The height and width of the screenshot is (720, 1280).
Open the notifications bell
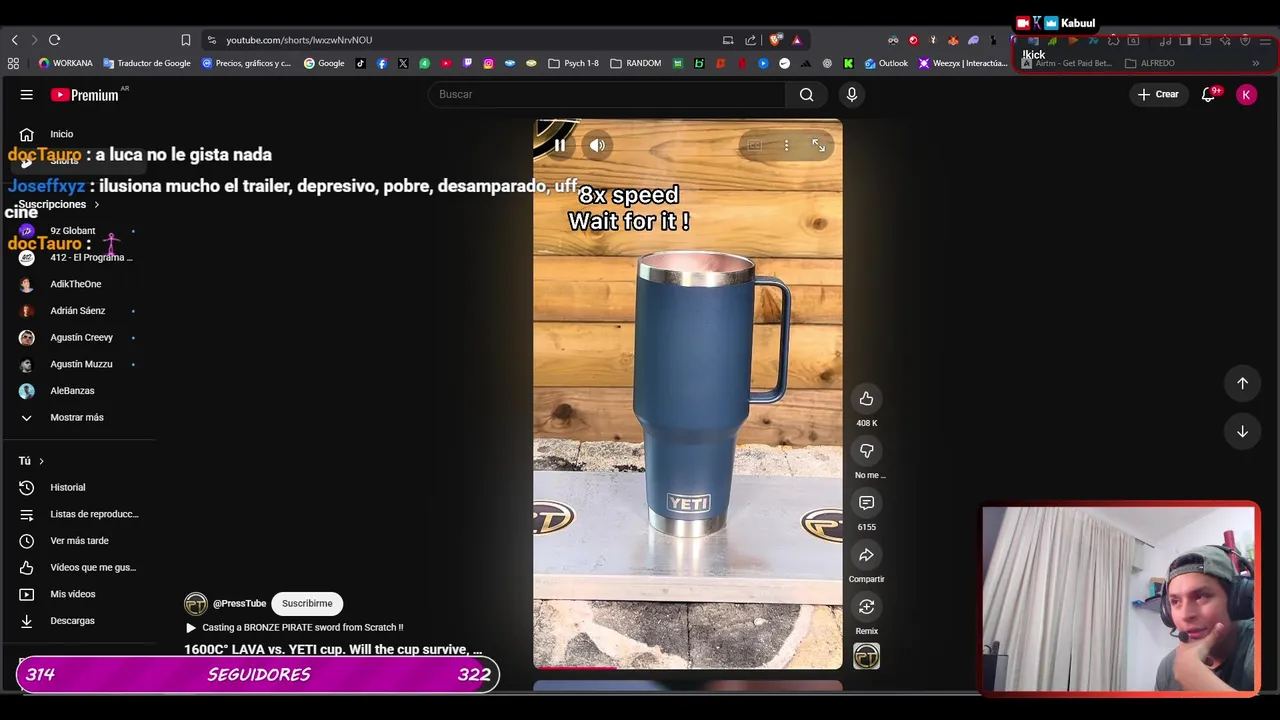(1208, 95)
